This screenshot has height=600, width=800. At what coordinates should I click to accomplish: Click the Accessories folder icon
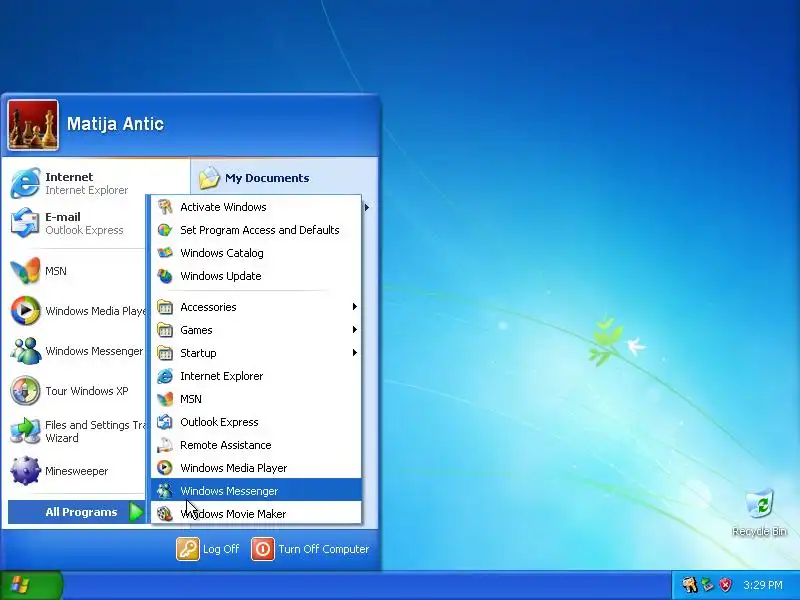[x=165, y=307]
